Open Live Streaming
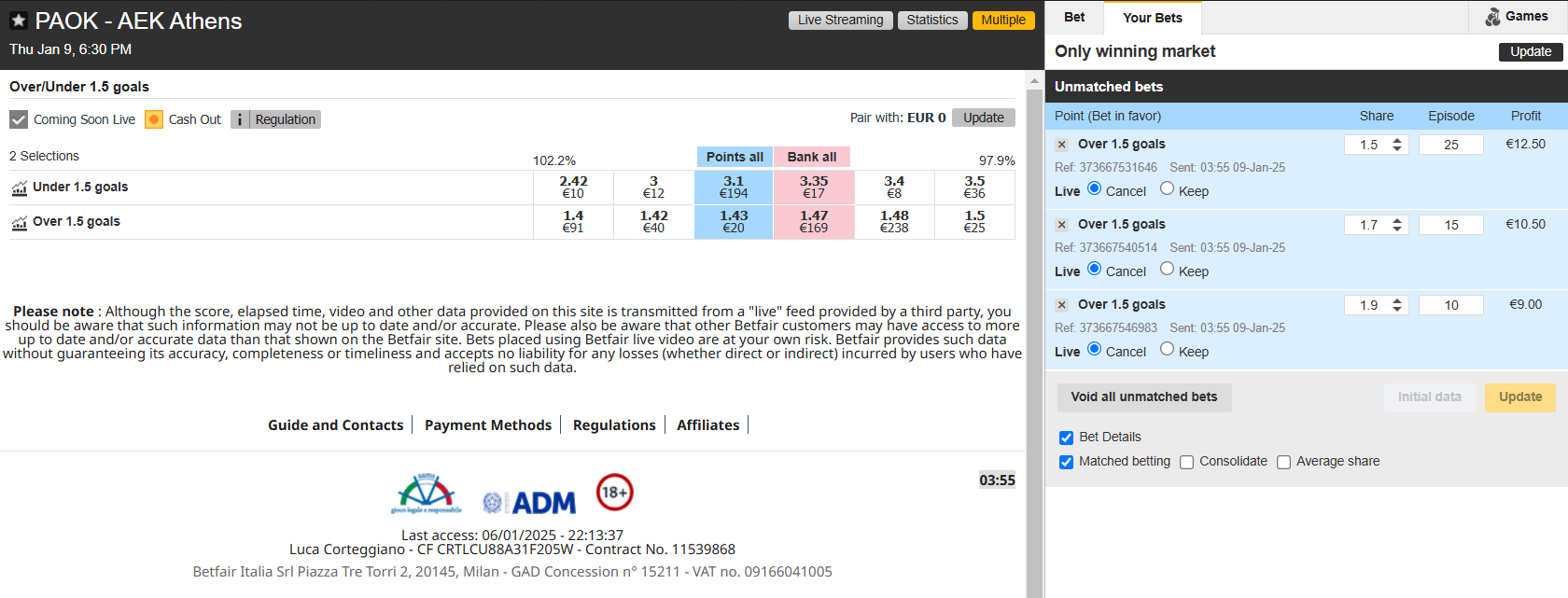The width and height of the screenshot is (1568, 598). point(840,20)
